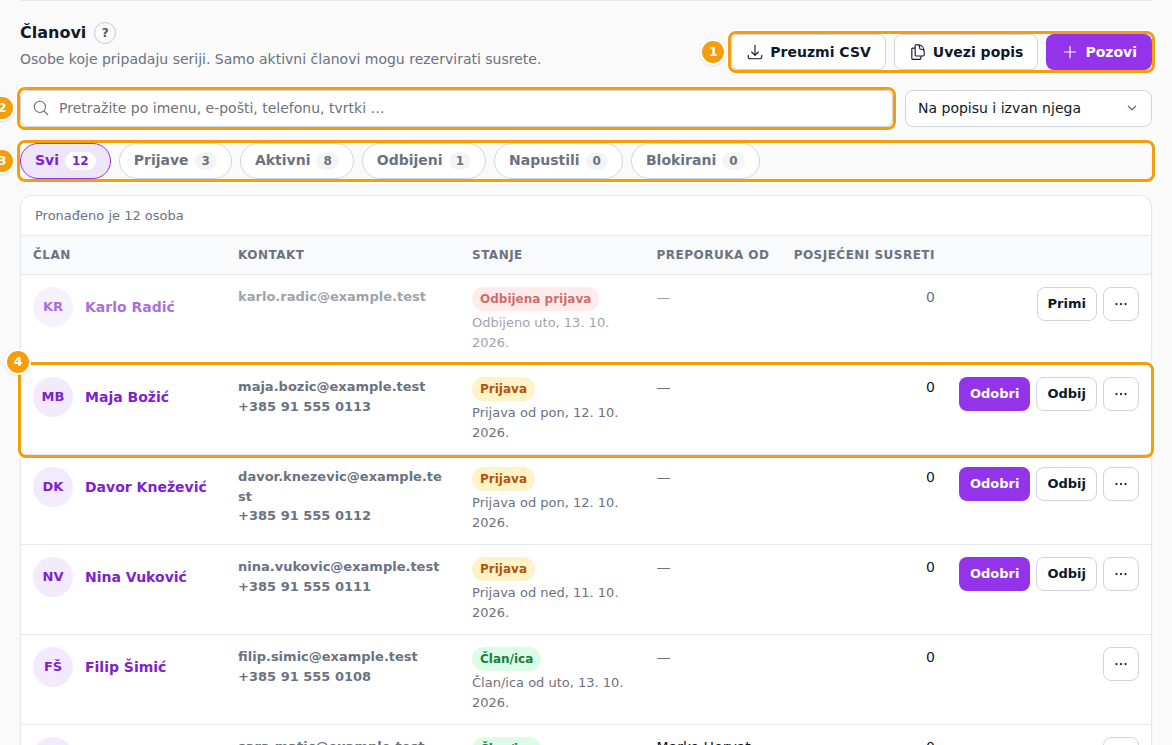Click the DK avatar of Davor Knežević

click(x=53, y=486)
